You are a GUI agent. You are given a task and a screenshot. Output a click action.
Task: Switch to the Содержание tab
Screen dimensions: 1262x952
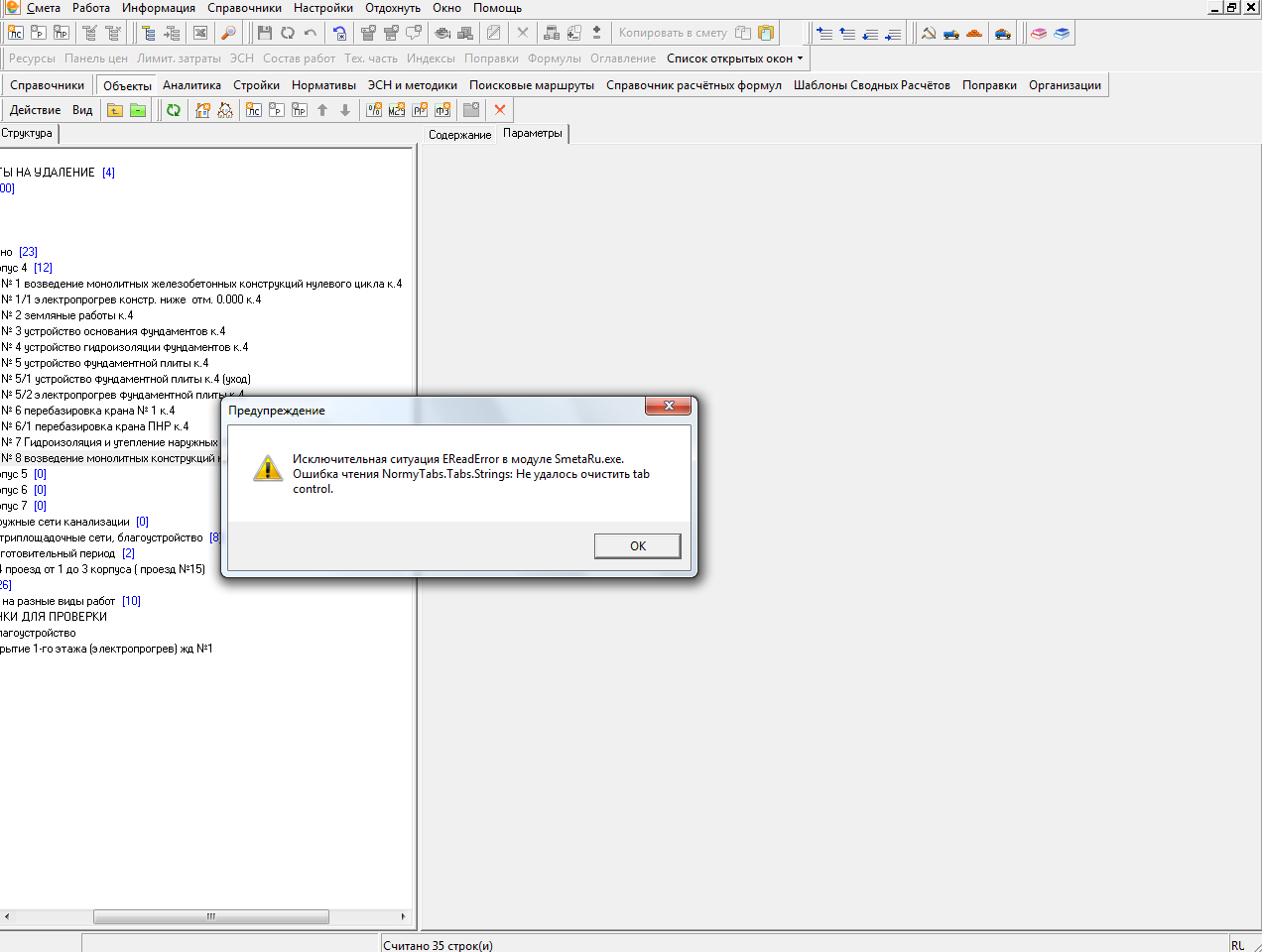(x=459, y=135)
